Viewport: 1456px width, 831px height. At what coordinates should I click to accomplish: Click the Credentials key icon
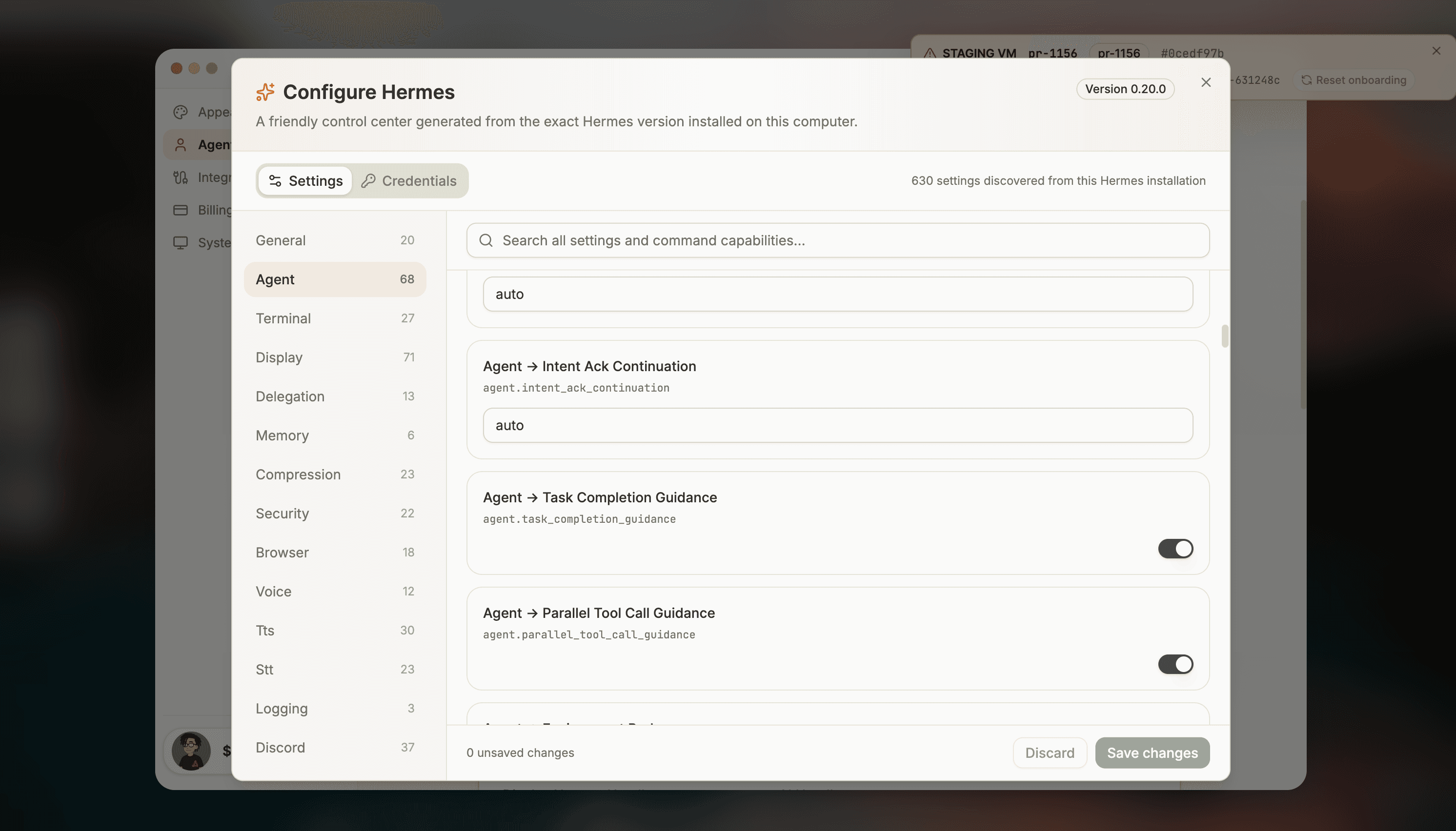point(368,181)
